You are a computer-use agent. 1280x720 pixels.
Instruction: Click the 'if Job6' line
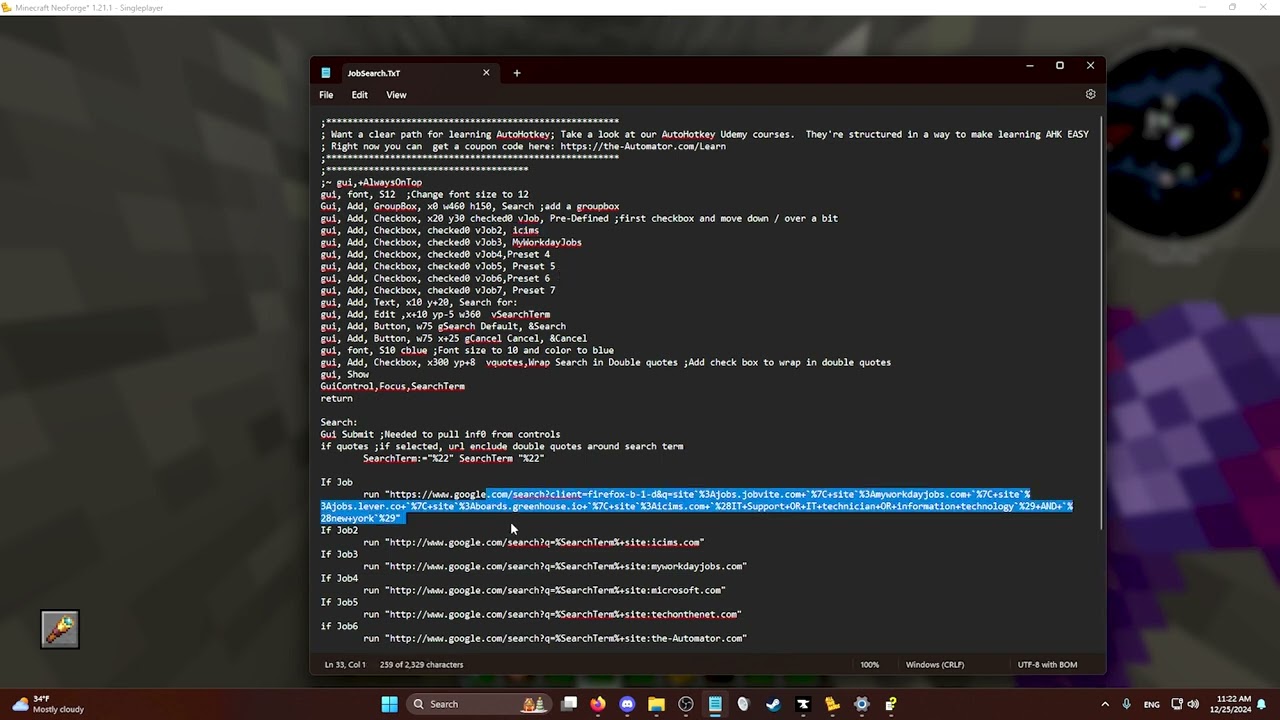pos(339,626)
